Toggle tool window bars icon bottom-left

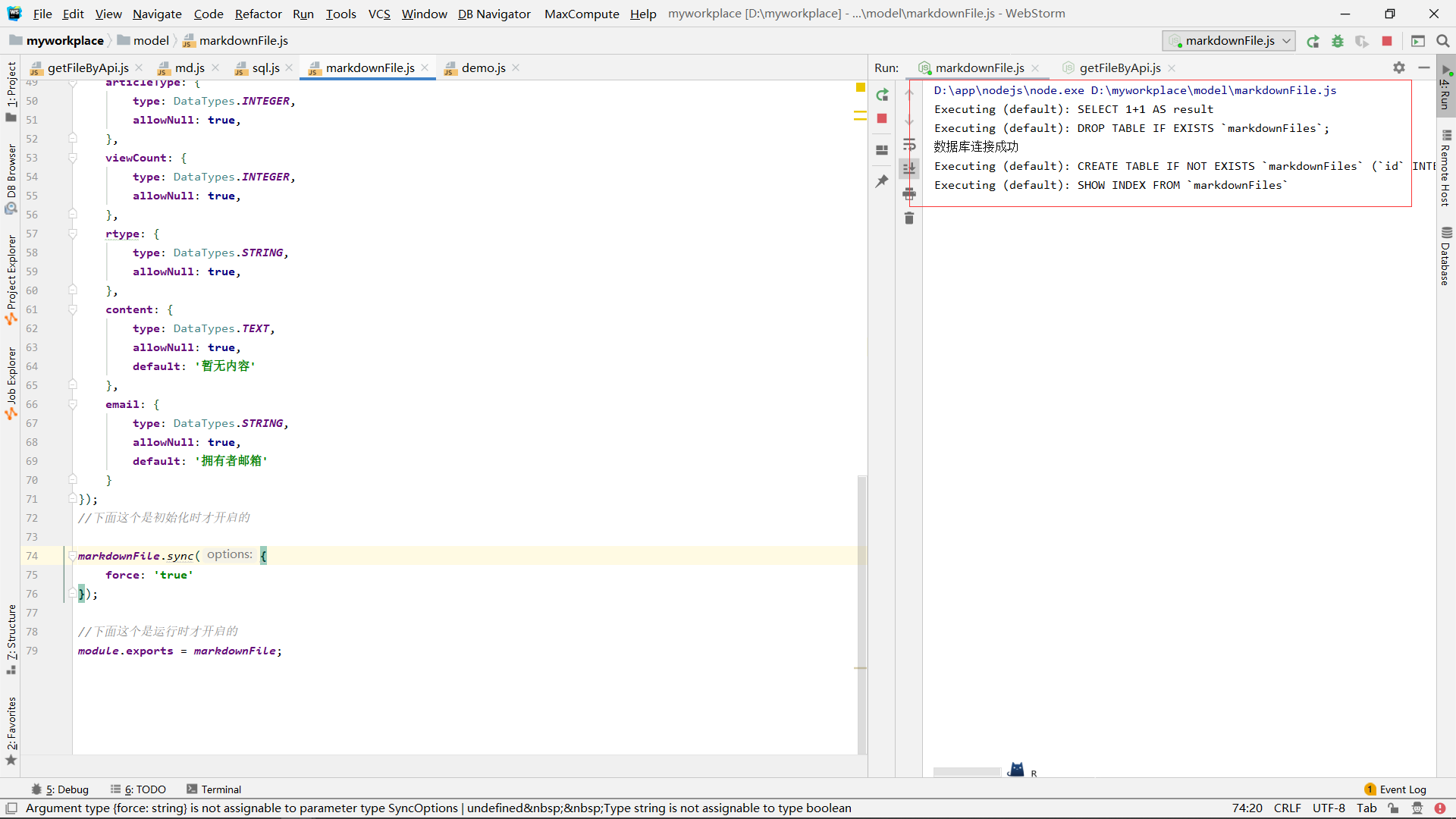(11, 808)
